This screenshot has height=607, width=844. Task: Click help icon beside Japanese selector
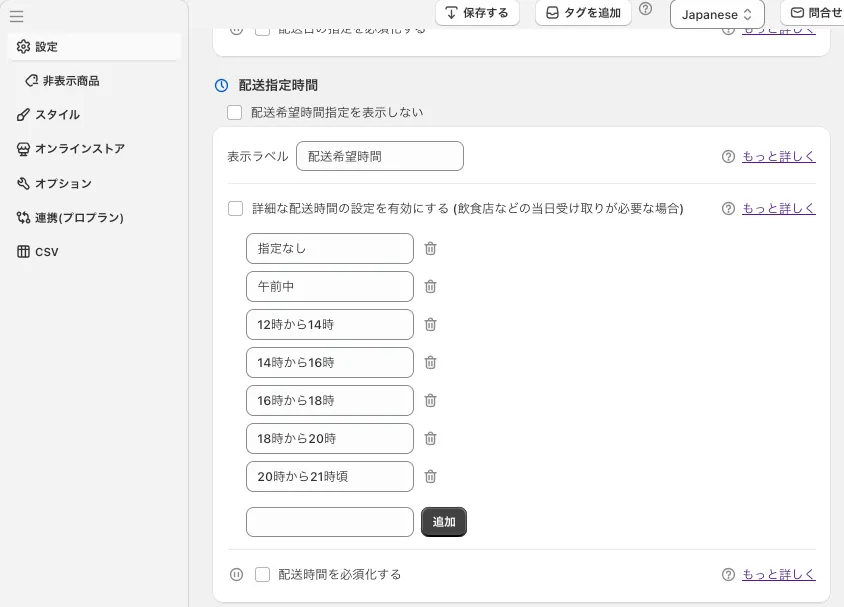pos(646,9)
